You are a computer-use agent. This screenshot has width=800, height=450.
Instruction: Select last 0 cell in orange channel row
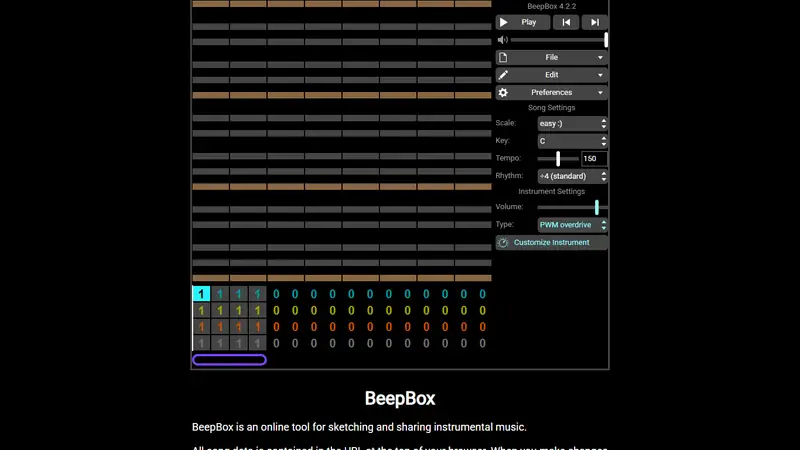[x=482, y=327]
